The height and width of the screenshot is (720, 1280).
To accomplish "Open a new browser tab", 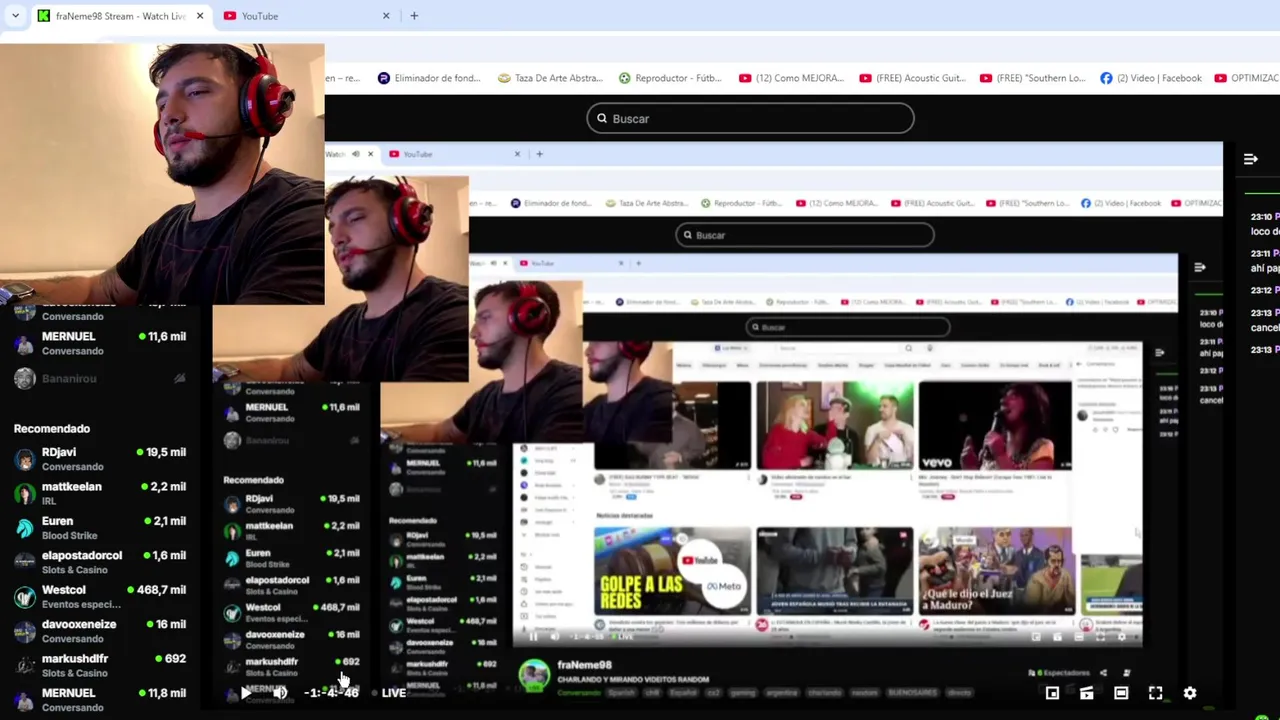I will tap(414, 16).
